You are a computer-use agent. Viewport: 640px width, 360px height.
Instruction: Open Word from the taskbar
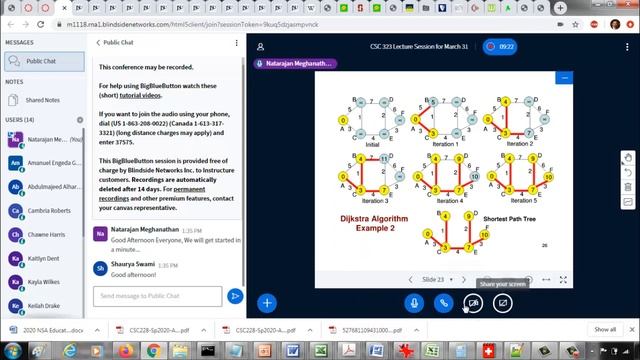click(293, 351)
